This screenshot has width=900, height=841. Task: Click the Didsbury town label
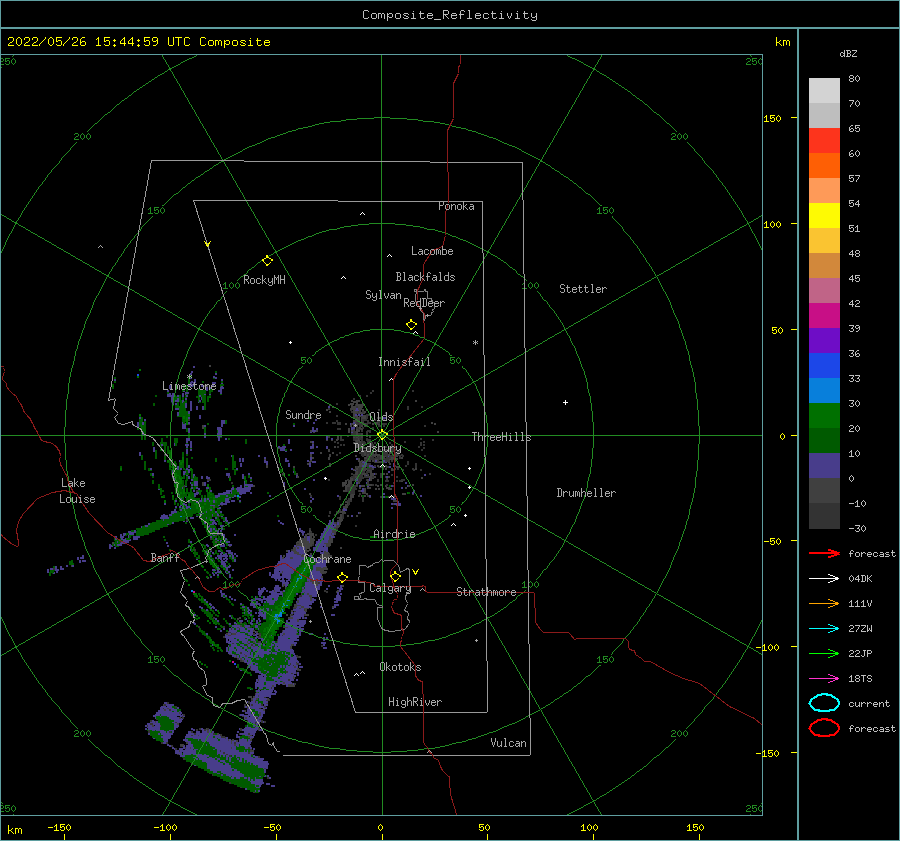click(x=378, y=448)
